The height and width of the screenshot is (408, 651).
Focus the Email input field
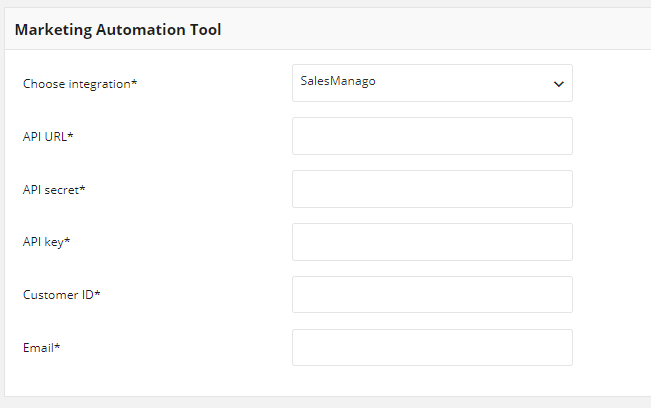(432, 347)
